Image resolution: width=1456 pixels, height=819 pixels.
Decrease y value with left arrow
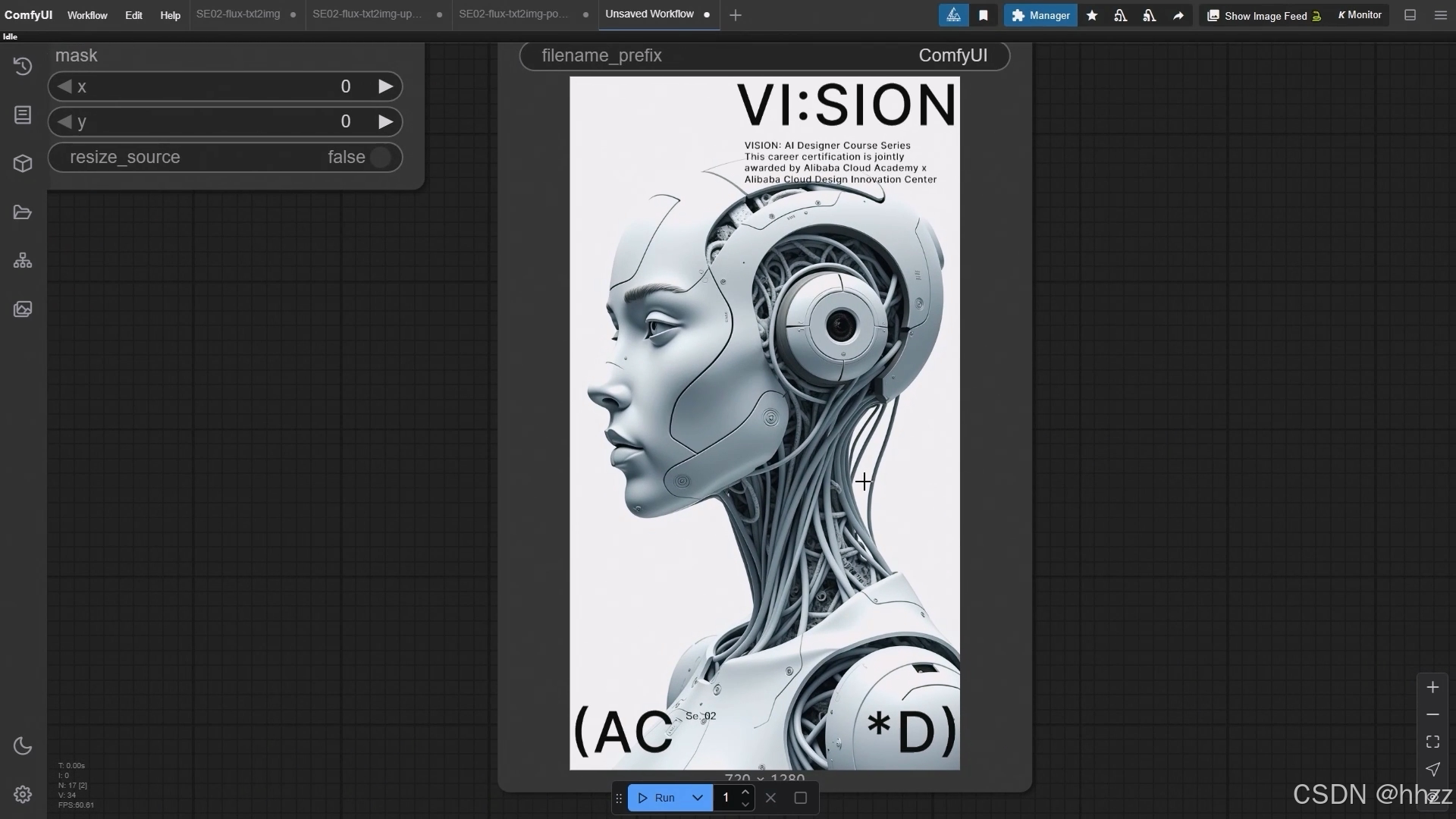click(x=64, y=121)
